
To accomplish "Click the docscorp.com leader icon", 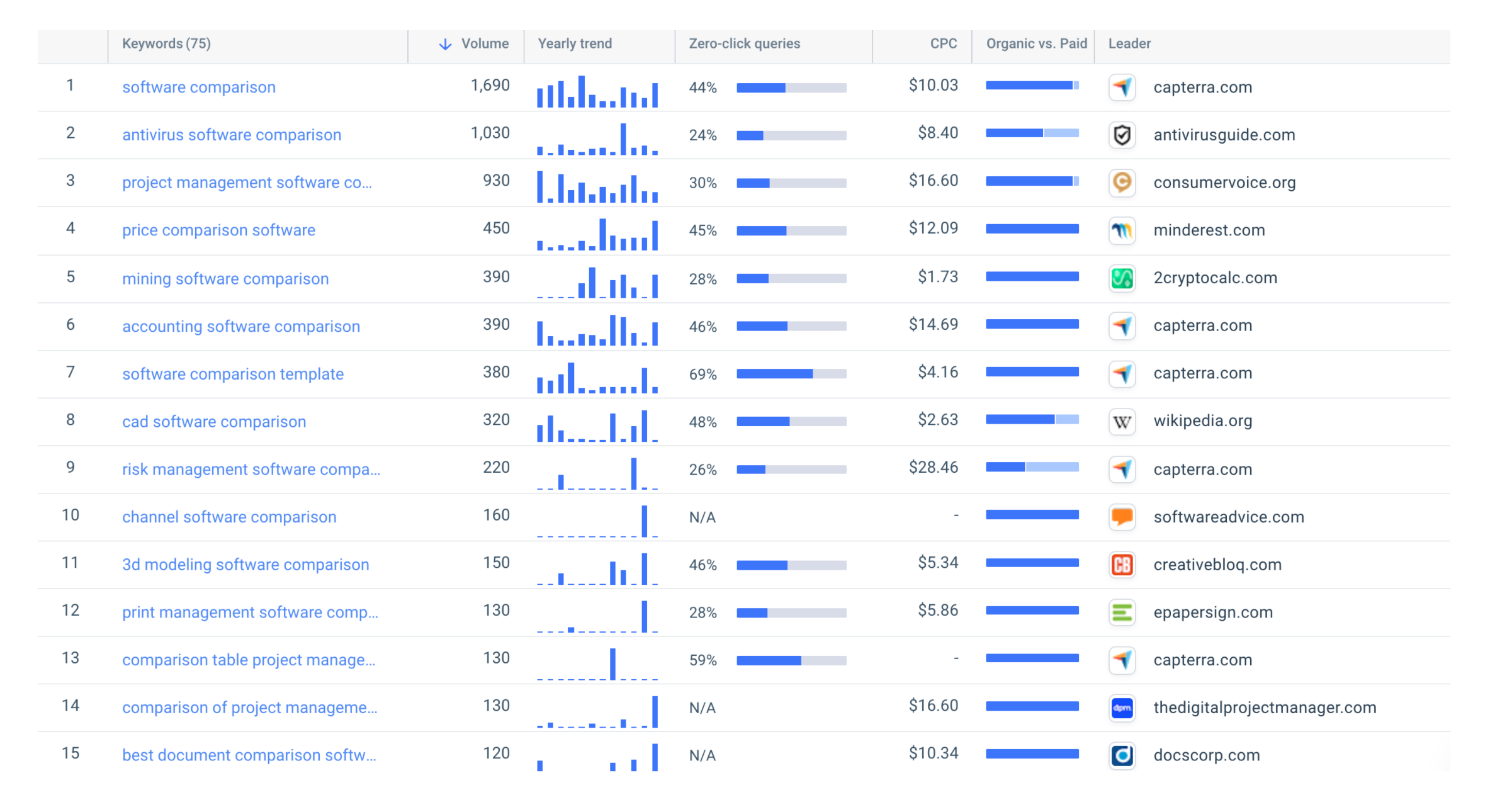I will coord(1122,755).
